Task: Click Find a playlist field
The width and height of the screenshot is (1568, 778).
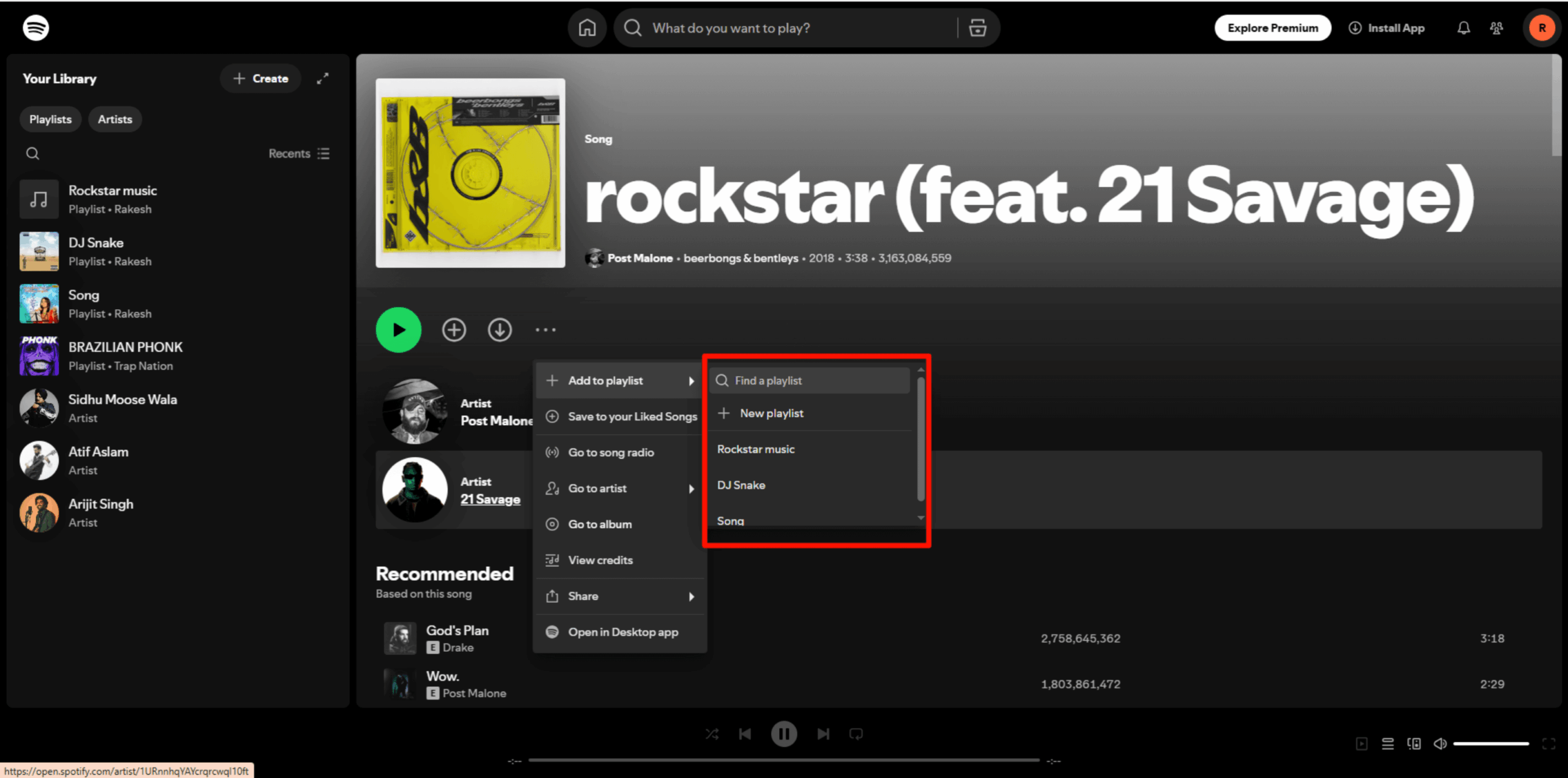Action: point(810,381)
